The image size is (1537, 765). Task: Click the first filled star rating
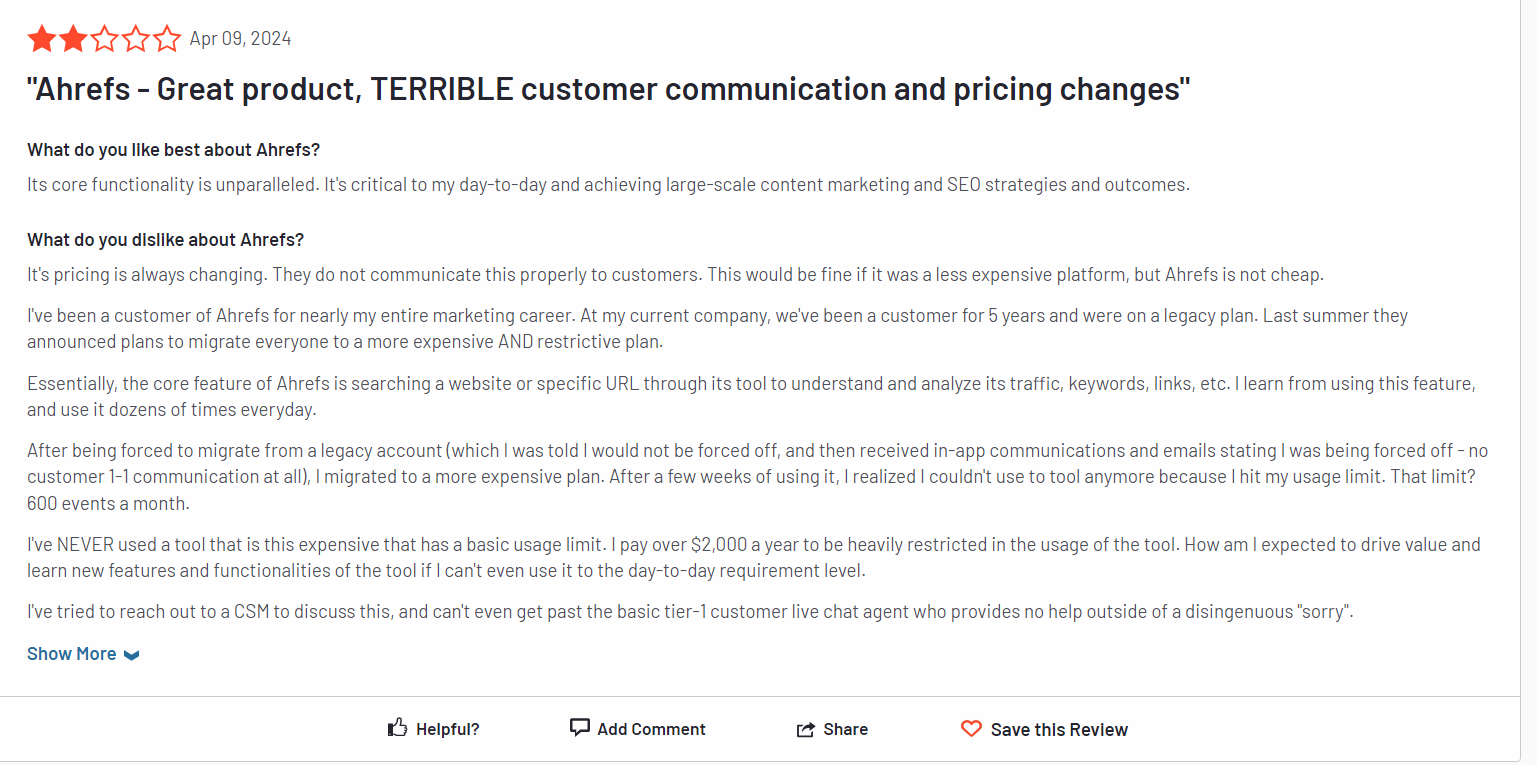(x=42, y=39)
